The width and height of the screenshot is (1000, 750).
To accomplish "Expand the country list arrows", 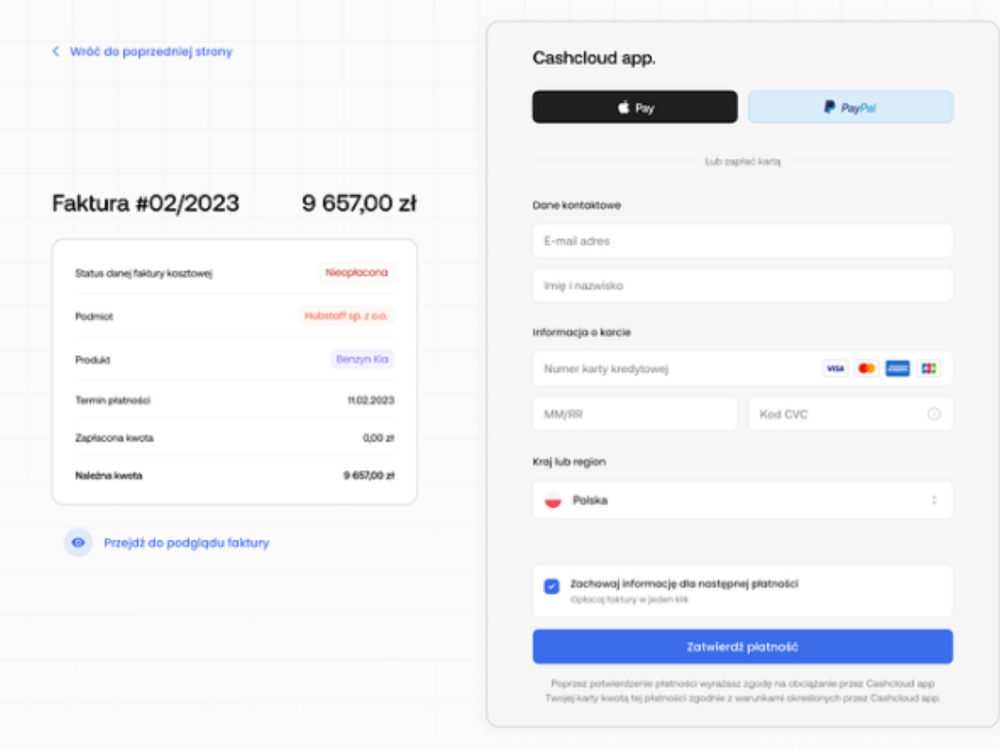I will click(x=934, y=501).
